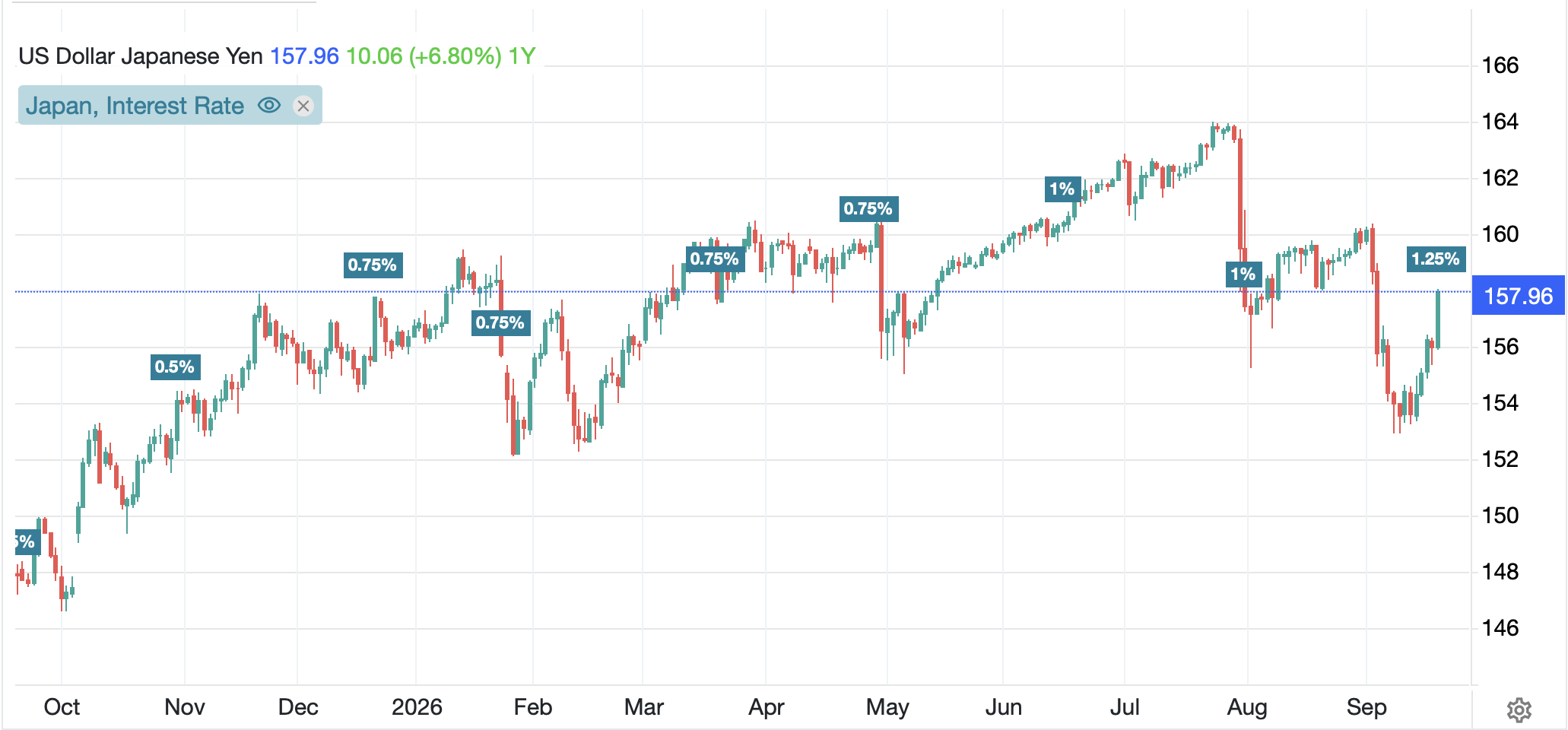Click the 1% marker in mid June
Image resolution: width=1568 pixels, height=730 pixels.
pos(1062,189)
